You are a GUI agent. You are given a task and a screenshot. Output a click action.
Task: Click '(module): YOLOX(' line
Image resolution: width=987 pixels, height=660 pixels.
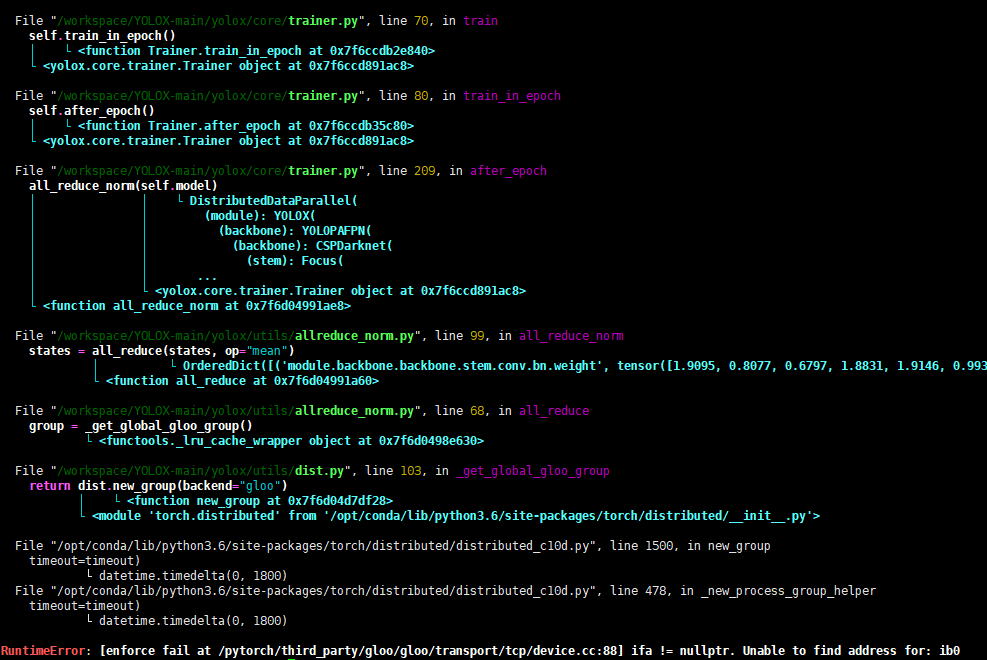click(259, 216)
